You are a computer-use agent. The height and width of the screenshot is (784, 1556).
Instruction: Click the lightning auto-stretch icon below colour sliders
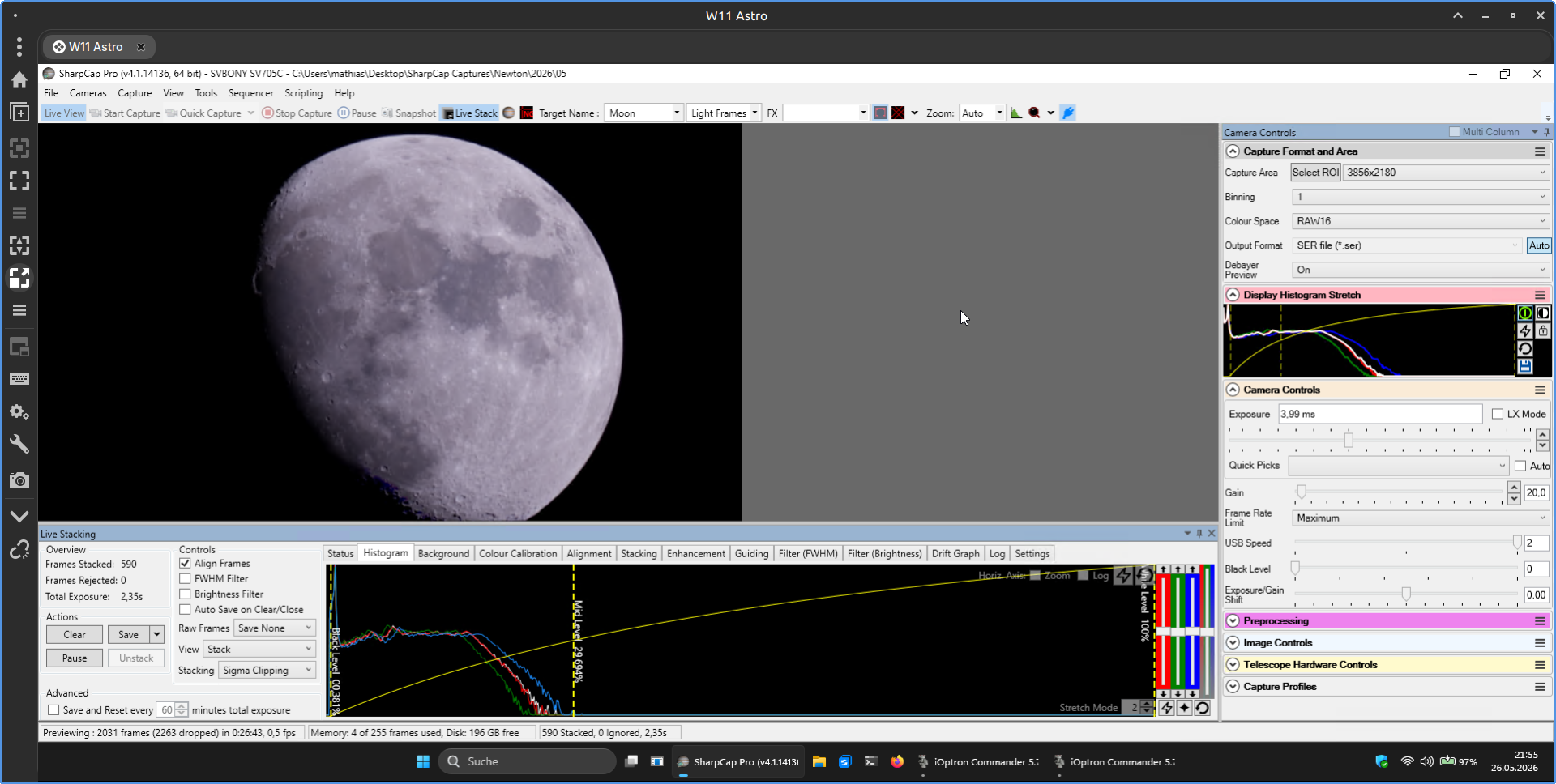pyautogui.click(x=1166, y=708)
